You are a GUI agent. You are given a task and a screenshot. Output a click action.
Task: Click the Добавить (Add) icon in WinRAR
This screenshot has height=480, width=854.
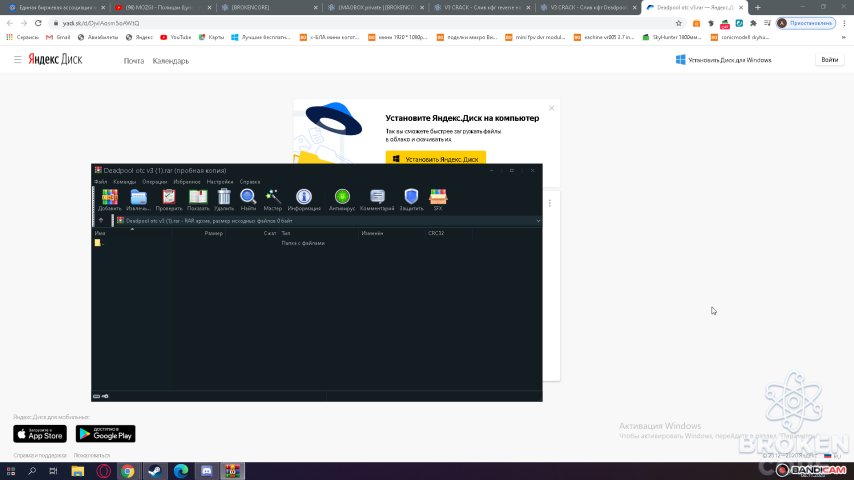tap(109, 199)
